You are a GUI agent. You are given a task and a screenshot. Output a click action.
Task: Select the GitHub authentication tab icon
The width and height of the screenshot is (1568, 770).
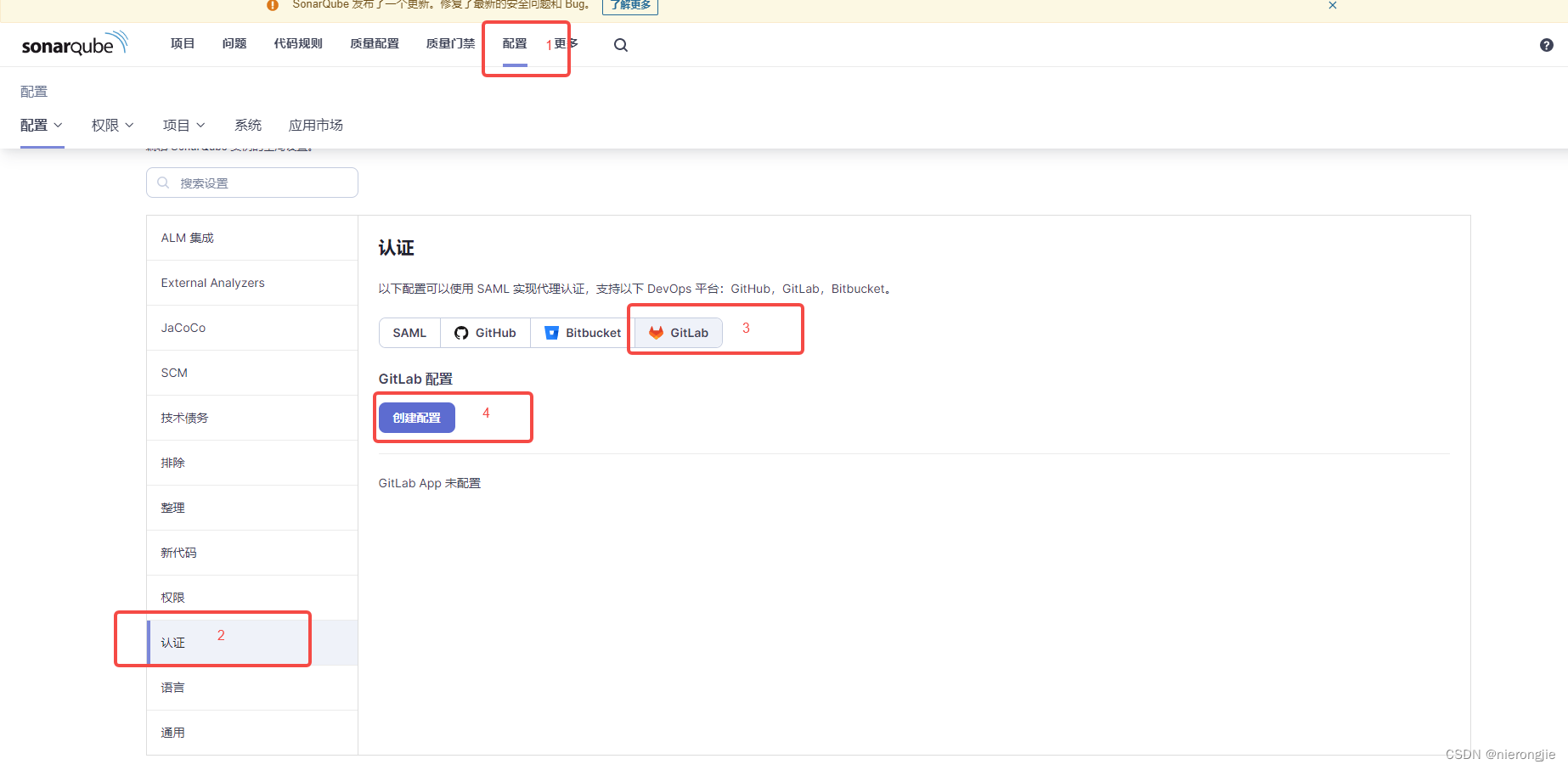[461, 332]
